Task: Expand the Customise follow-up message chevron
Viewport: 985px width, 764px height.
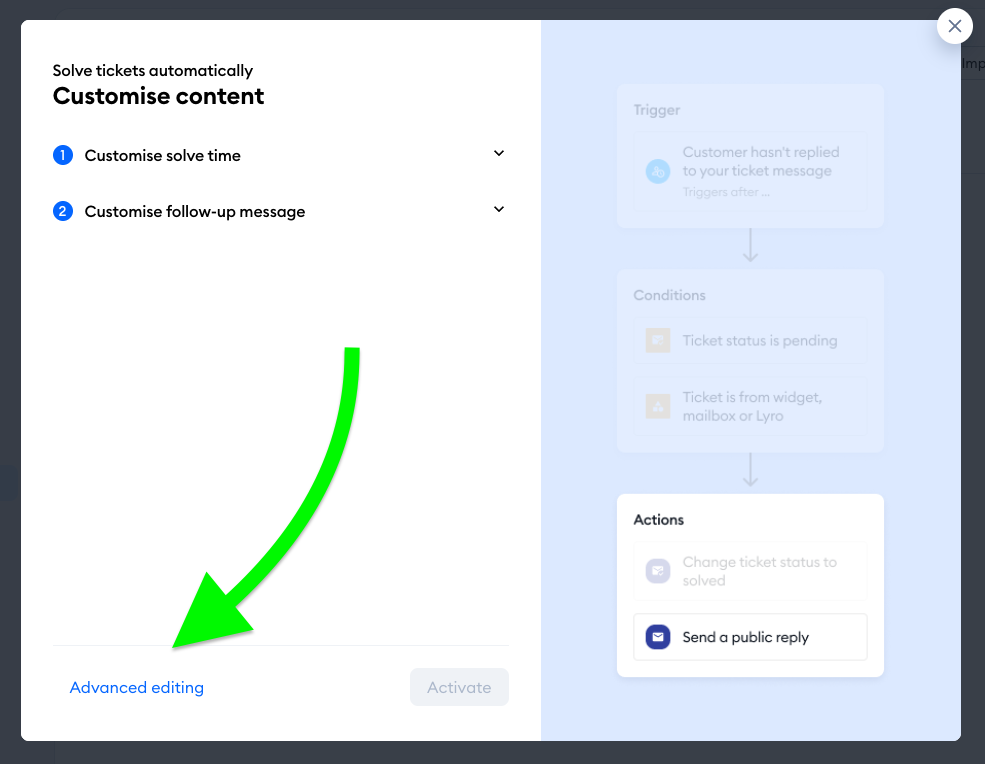Action: [x=499, y=209]
